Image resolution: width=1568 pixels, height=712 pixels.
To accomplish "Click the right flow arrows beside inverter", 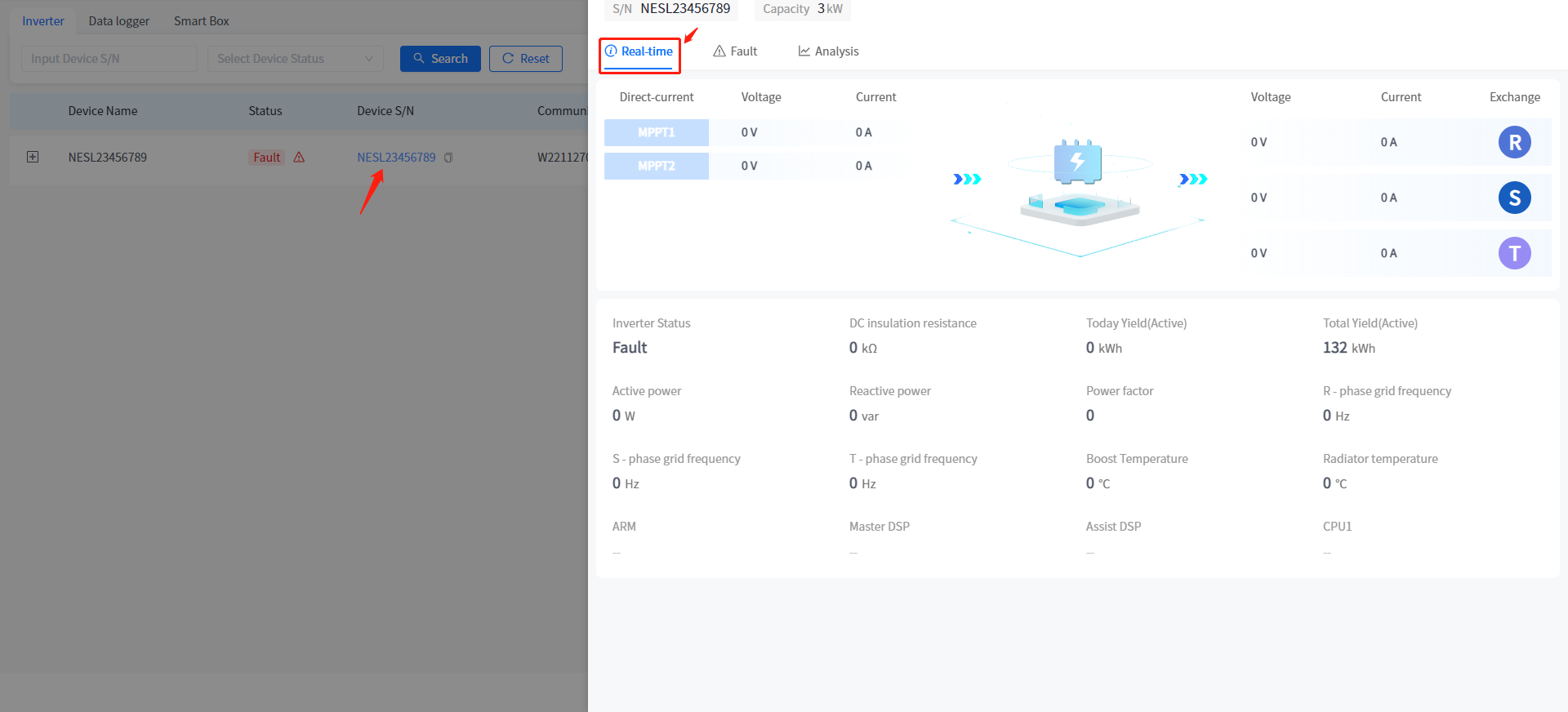I will click(x=1193, y=179).
